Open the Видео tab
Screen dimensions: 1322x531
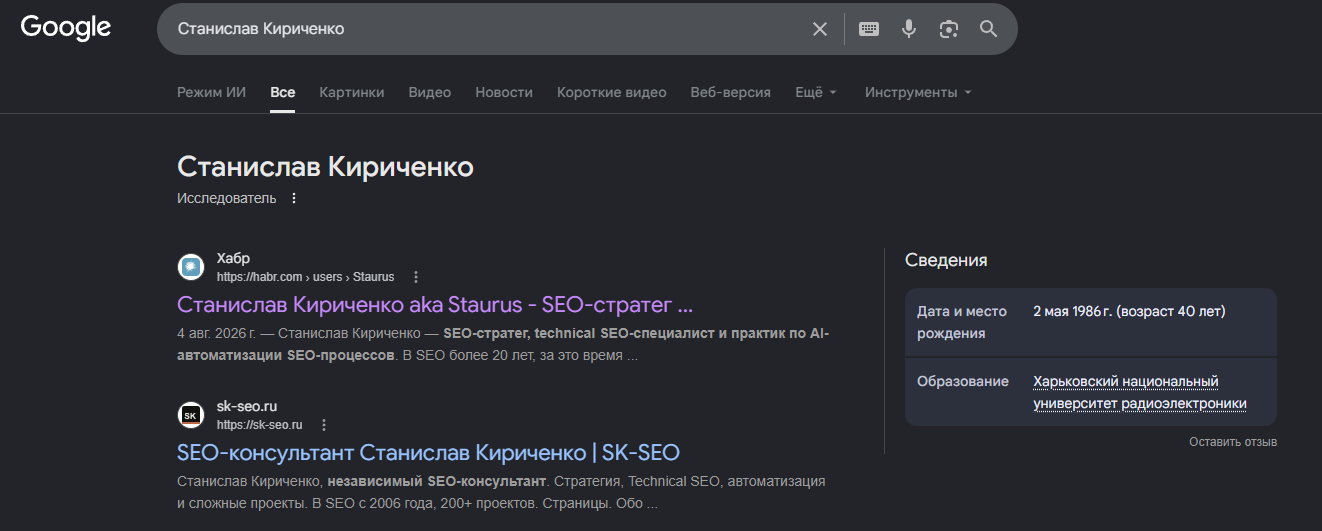pos(430,92)
